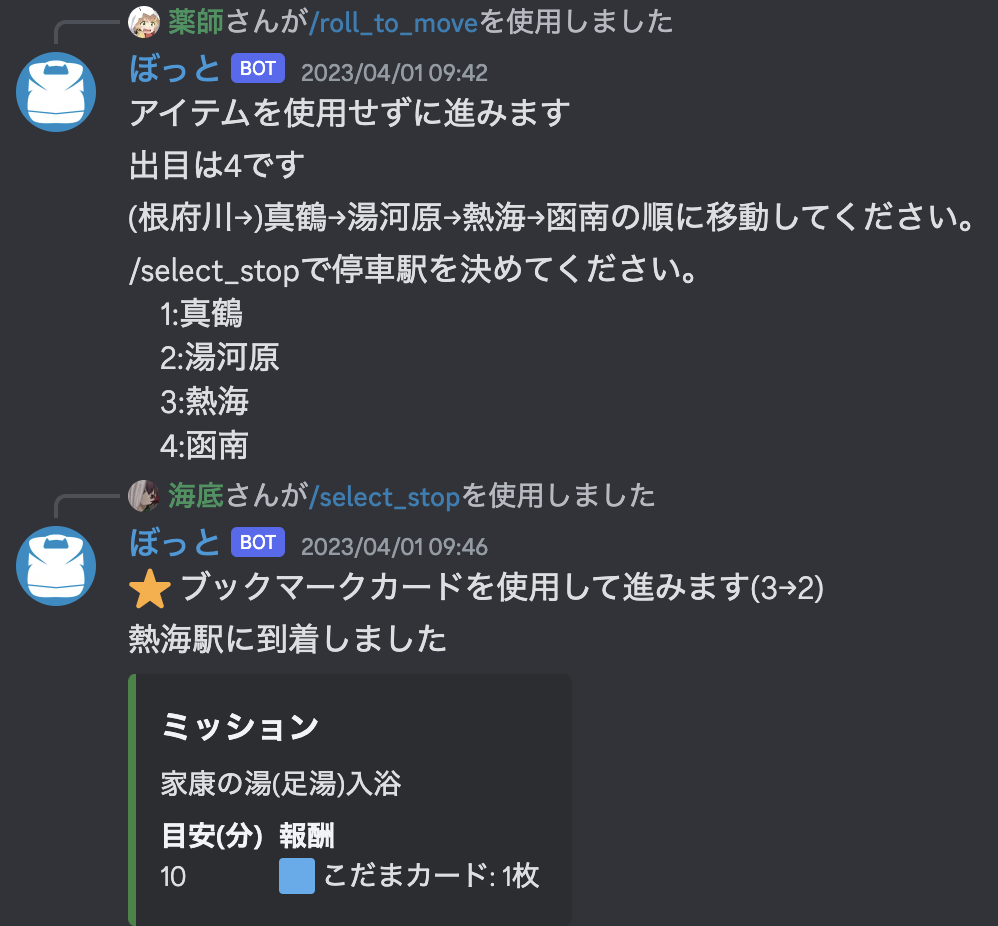Click the gold star emoji
The width and height of the screenshot is (998, 926).
tap(150, 589)
